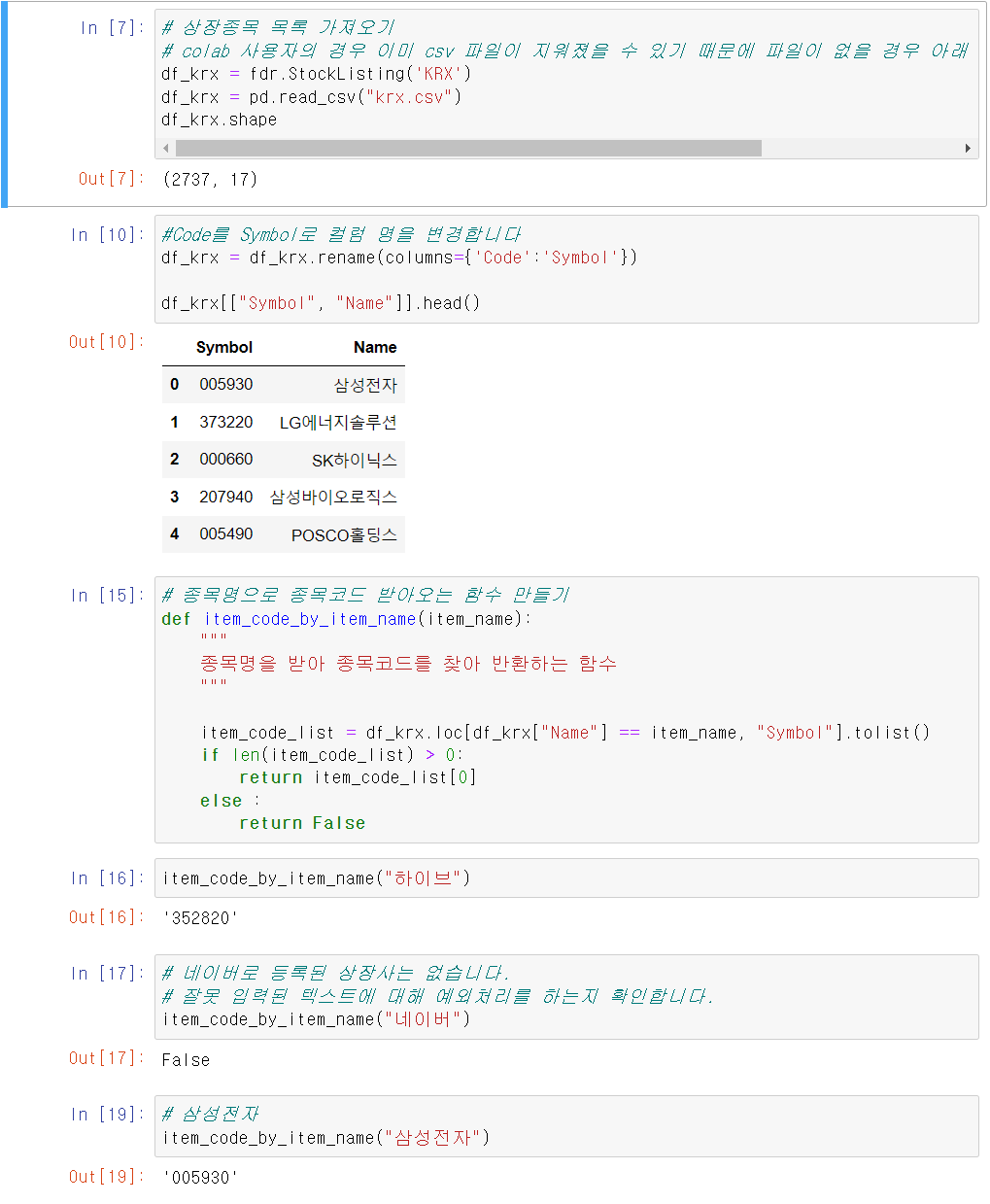Click the line return False
Image resolution: width=990 pixels, height=1204 pixels.
tap(302, 824)
